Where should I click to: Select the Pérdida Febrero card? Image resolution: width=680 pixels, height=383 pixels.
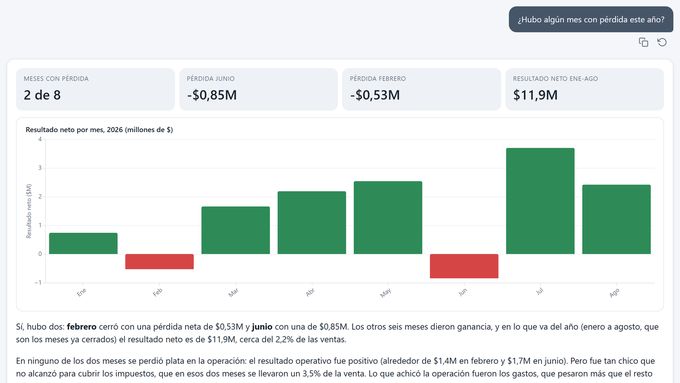(422, 89)
